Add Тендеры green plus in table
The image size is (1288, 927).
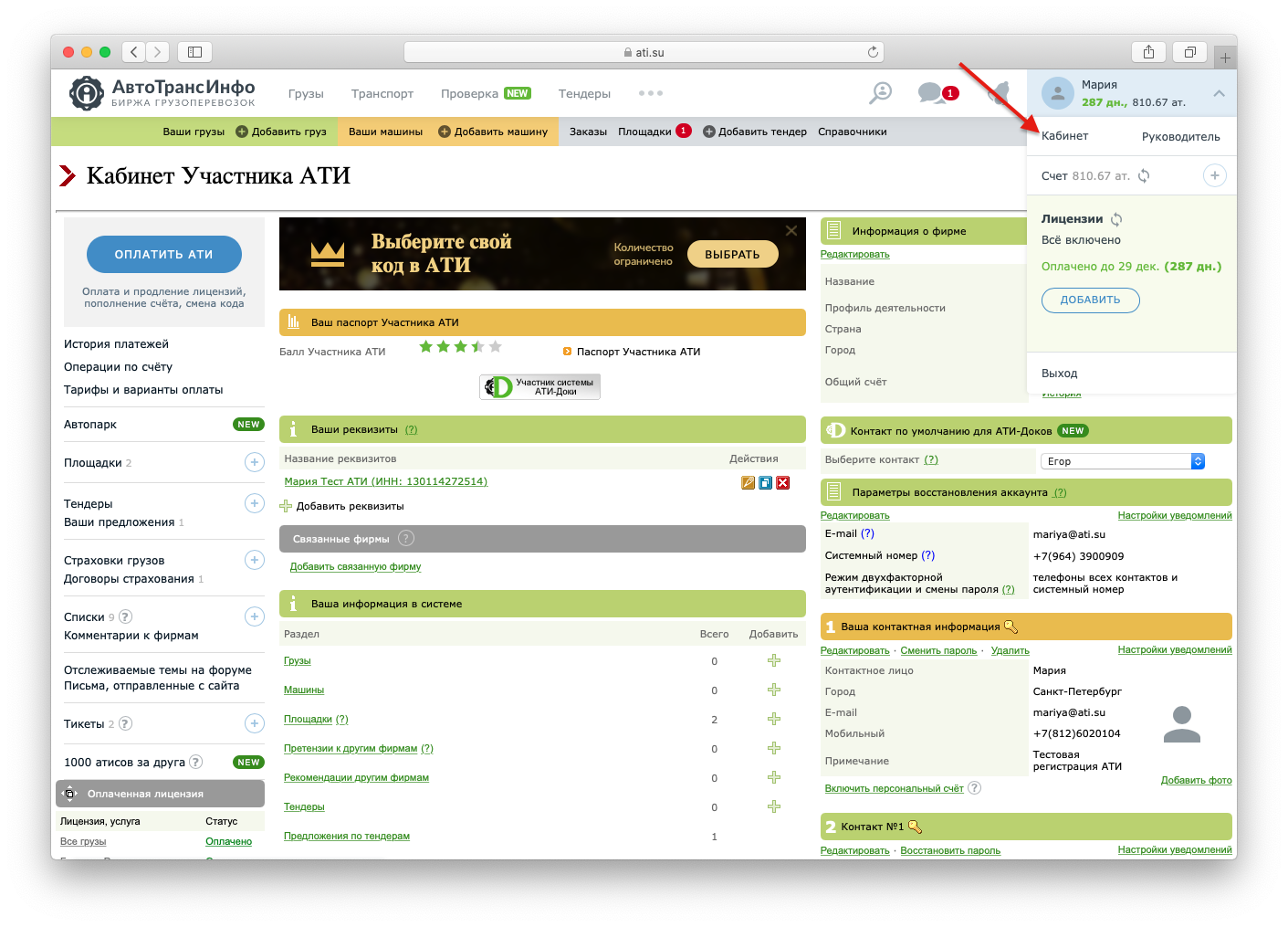774,806
